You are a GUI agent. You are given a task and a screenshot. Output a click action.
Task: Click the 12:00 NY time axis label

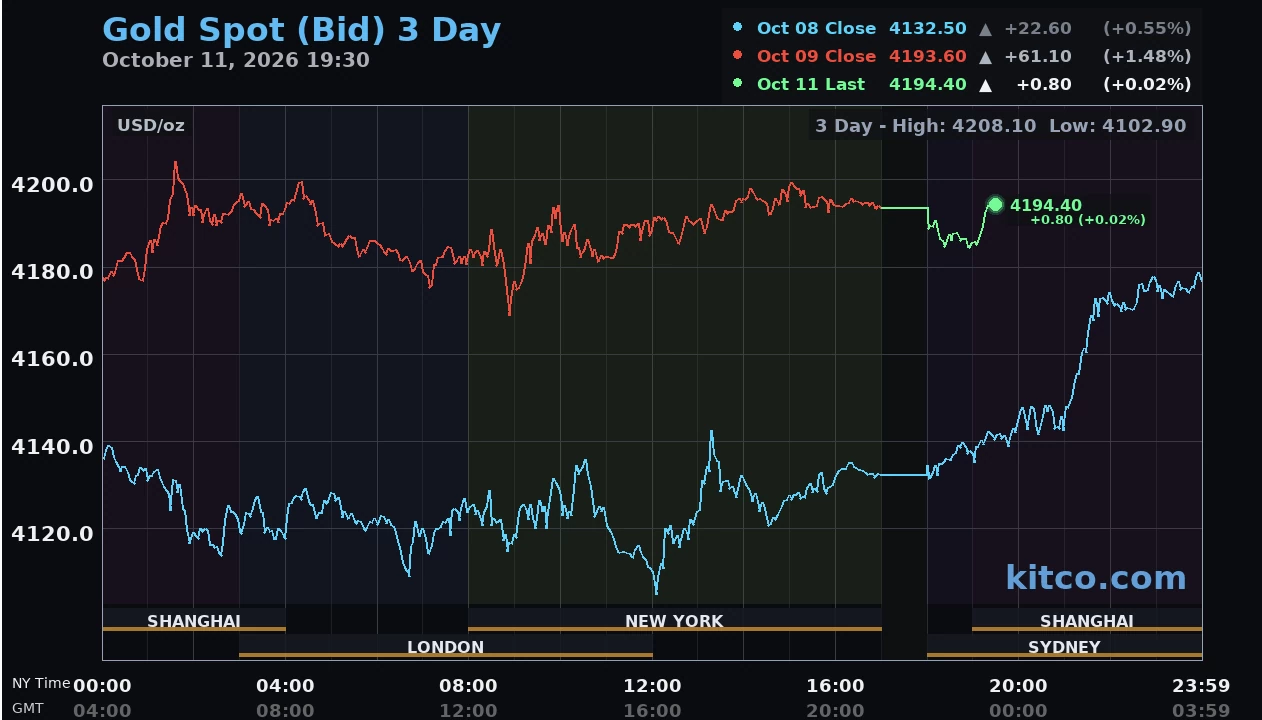(652, 686)
